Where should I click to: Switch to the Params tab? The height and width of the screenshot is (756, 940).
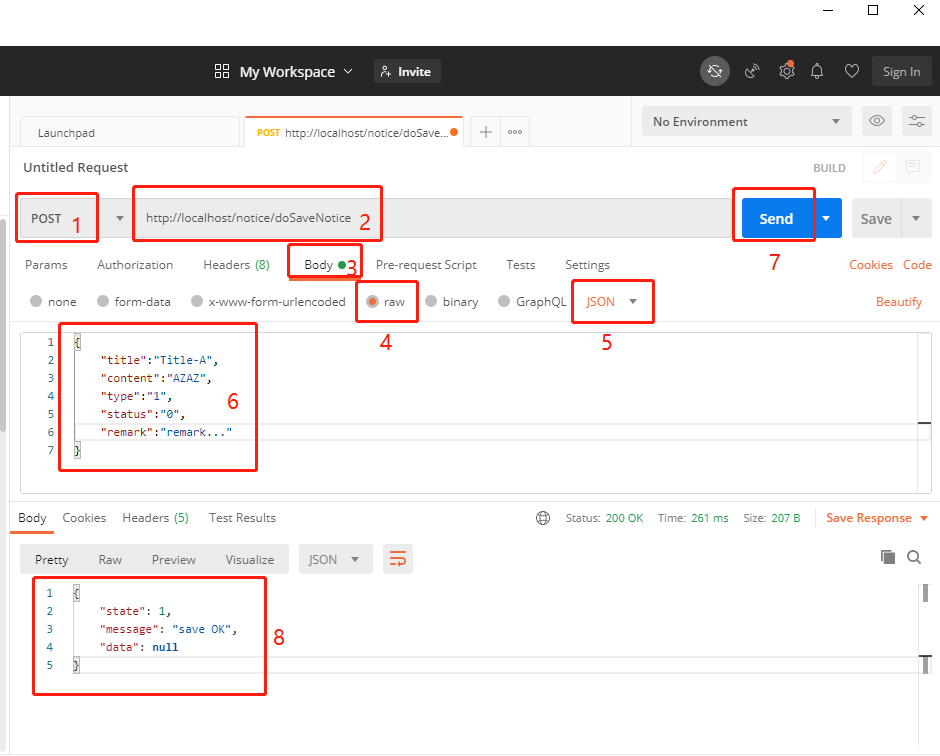tap(46, 264)
